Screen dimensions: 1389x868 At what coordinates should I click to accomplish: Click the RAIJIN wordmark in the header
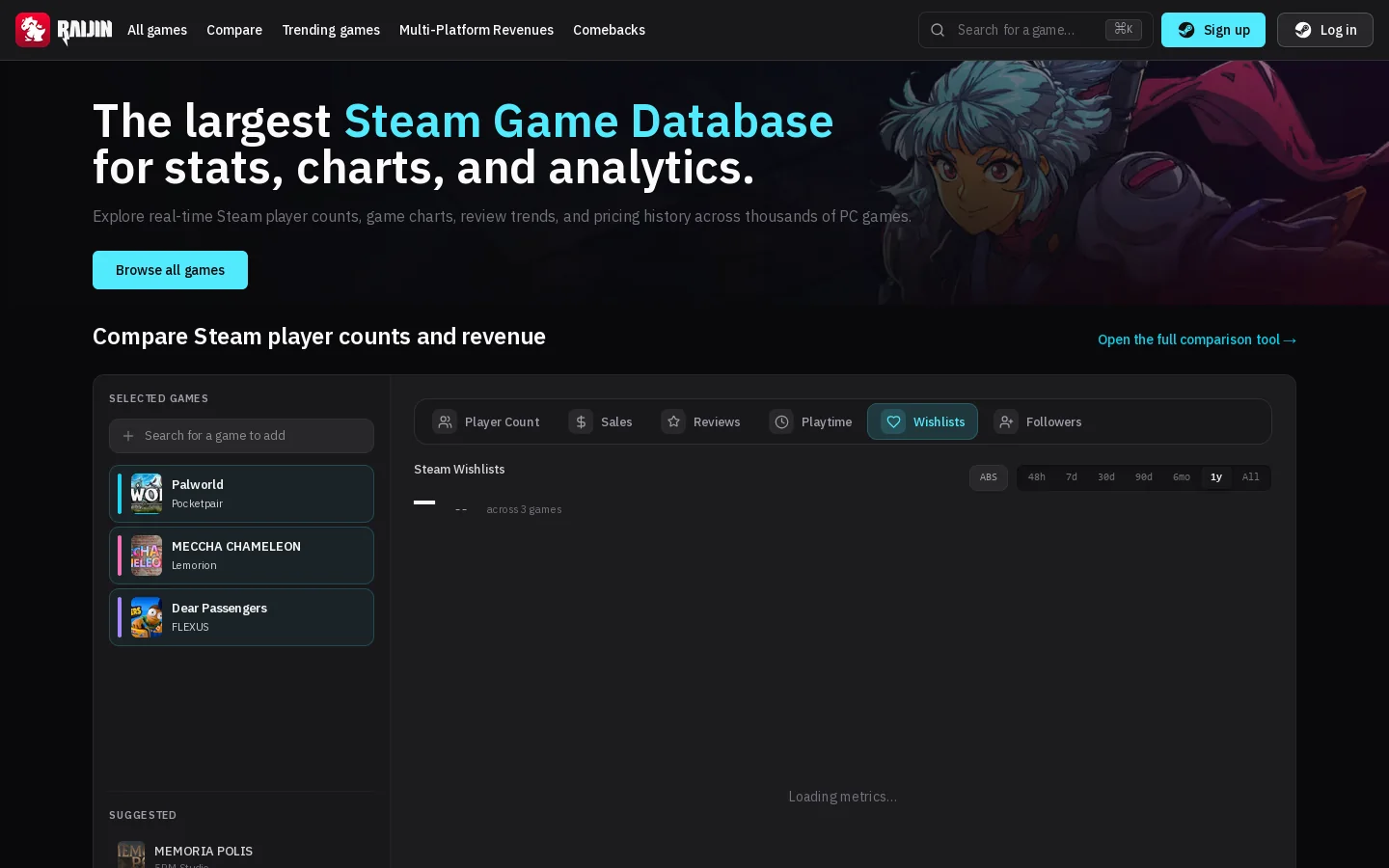point(85,31)
